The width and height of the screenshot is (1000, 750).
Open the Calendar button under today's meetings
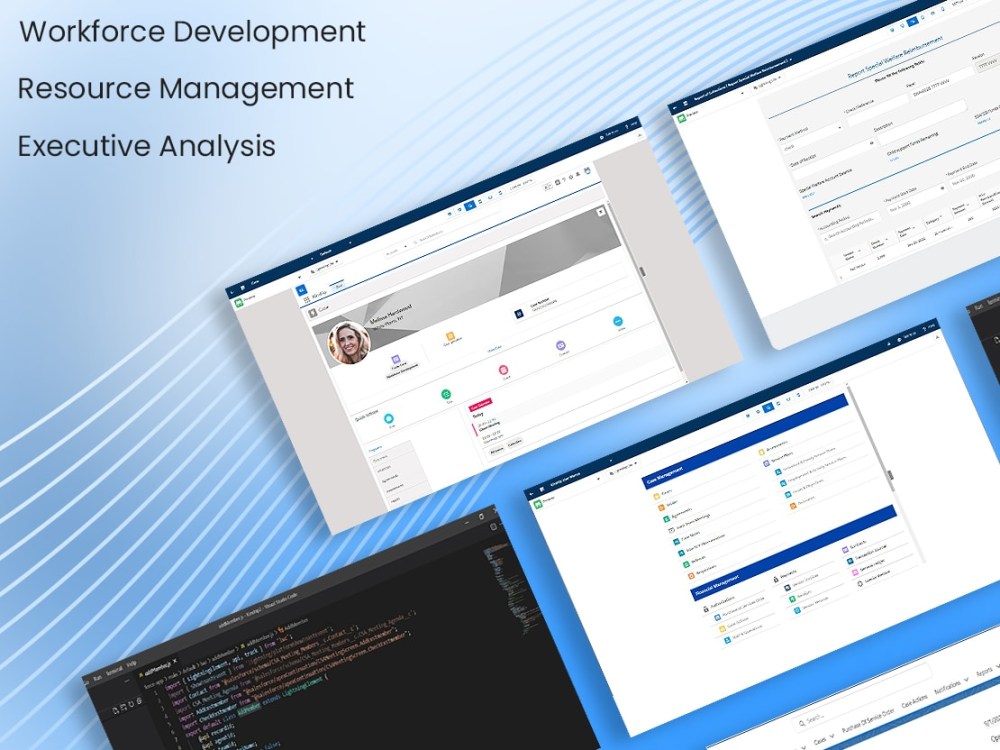515,443
